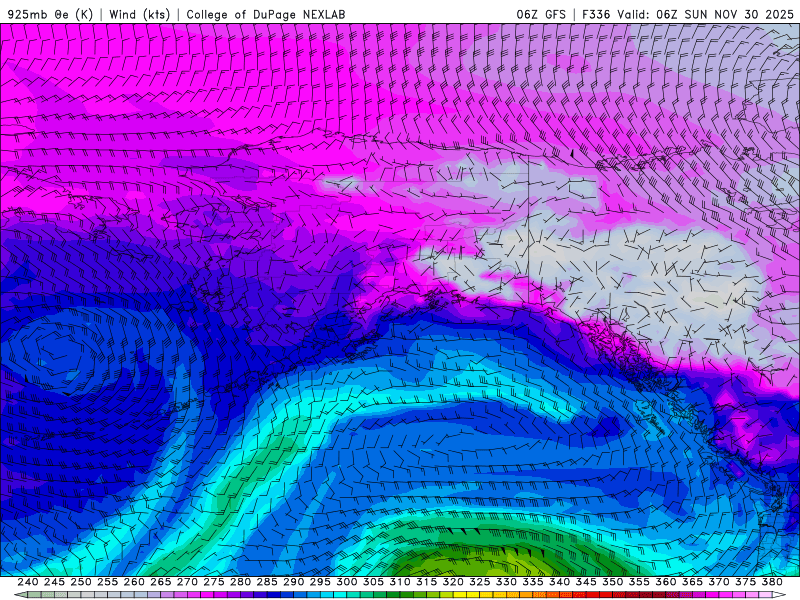The width and height of the screenshot is (800, 600).
Task: Click the 370 color scale label
Action: [x=718, y=582]
